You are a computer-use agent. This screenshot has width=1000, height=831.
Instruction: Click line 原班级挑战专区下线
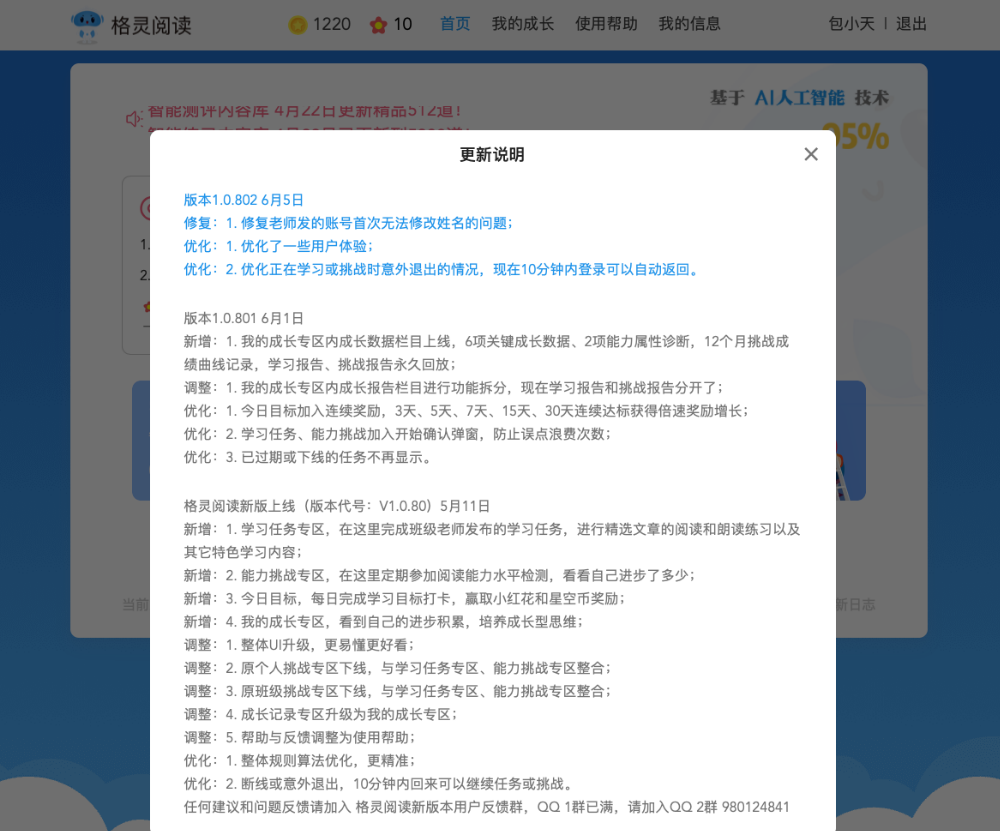coord(397,691)
